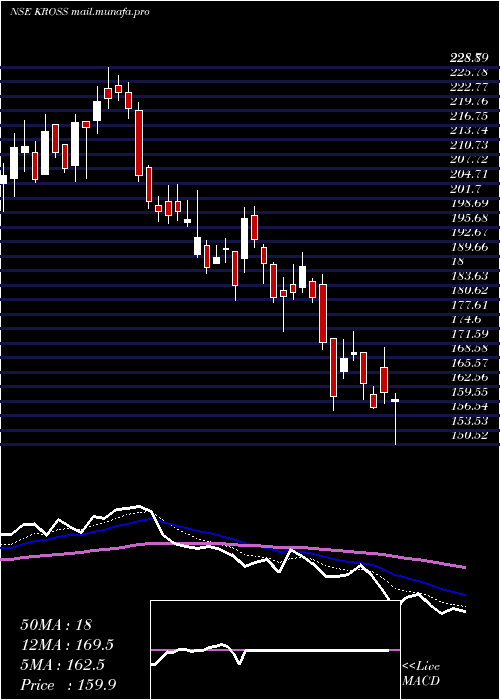Click the 162.56 price axis label
This screenshot has width=500, height=700.
(469, 377)
